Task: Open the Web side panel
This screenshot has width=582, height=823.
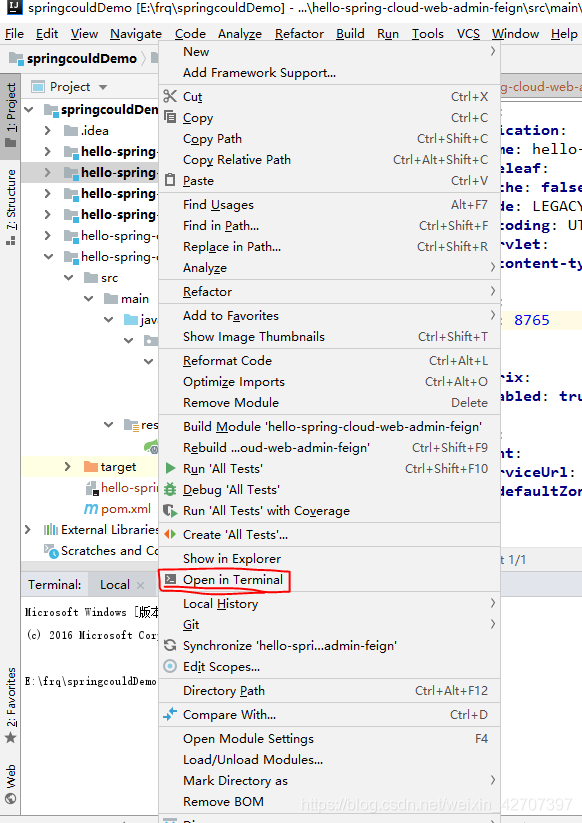Action: click(x=11, y=784)
